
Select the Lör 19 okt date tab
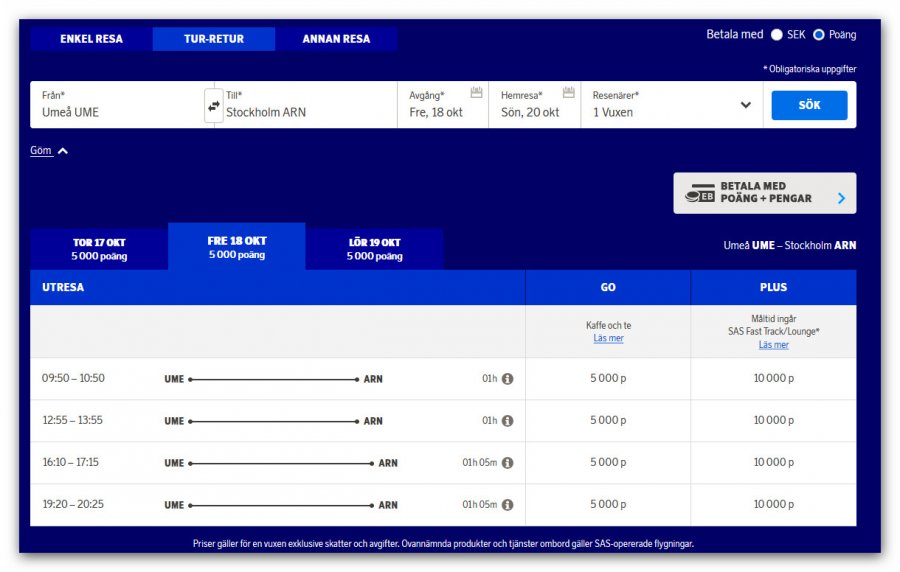[x=376, y=249]
